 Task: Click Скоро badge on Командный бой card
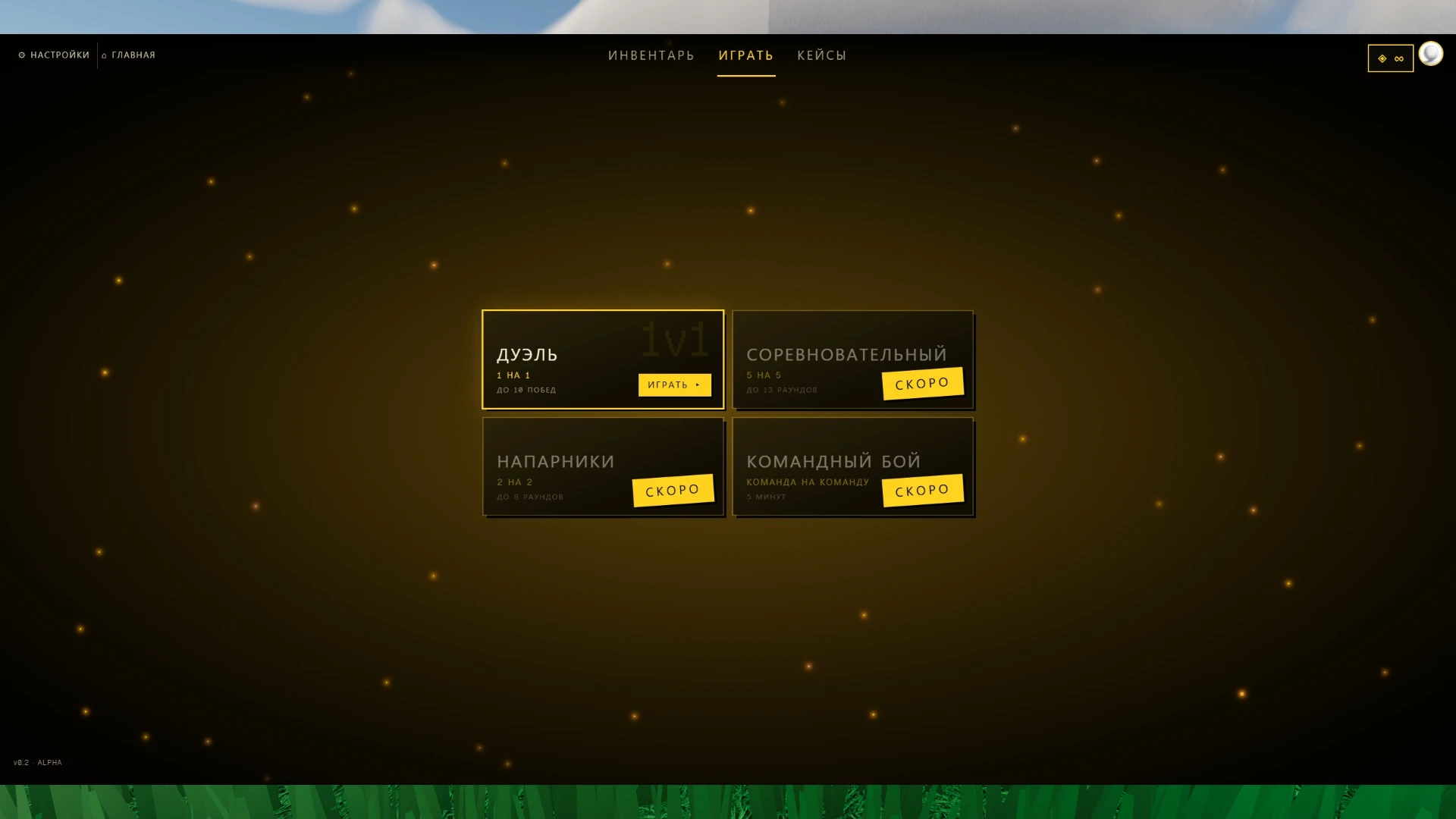[x=923, y=491]
